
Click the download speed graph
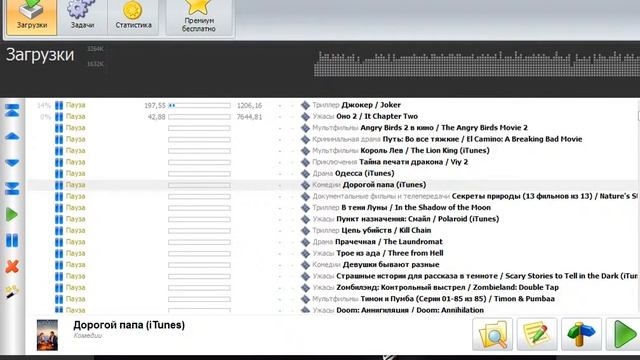pos(477,64)
